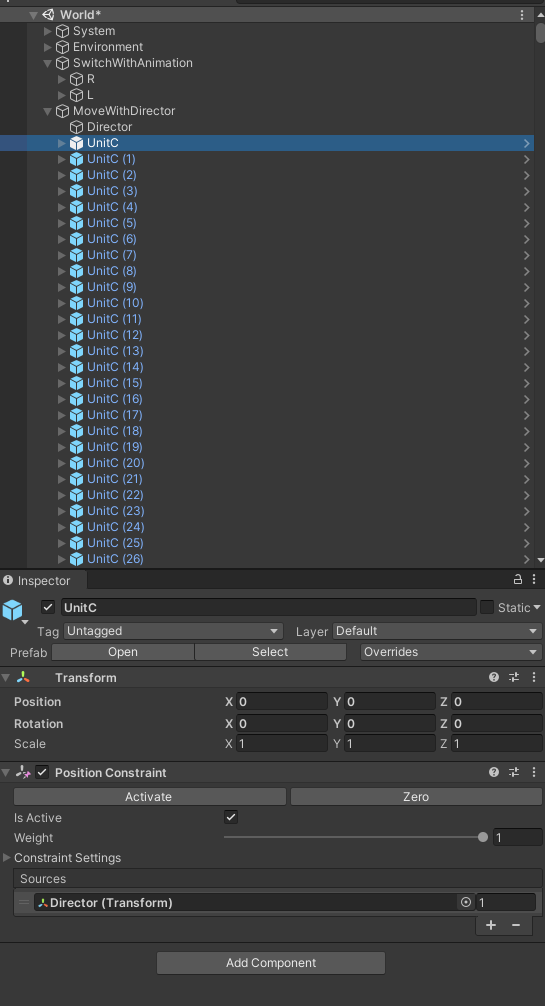Disable the Position Constraint component checkbox
The width and height of the screenshot is (545, 1006).
click(42, 772)
